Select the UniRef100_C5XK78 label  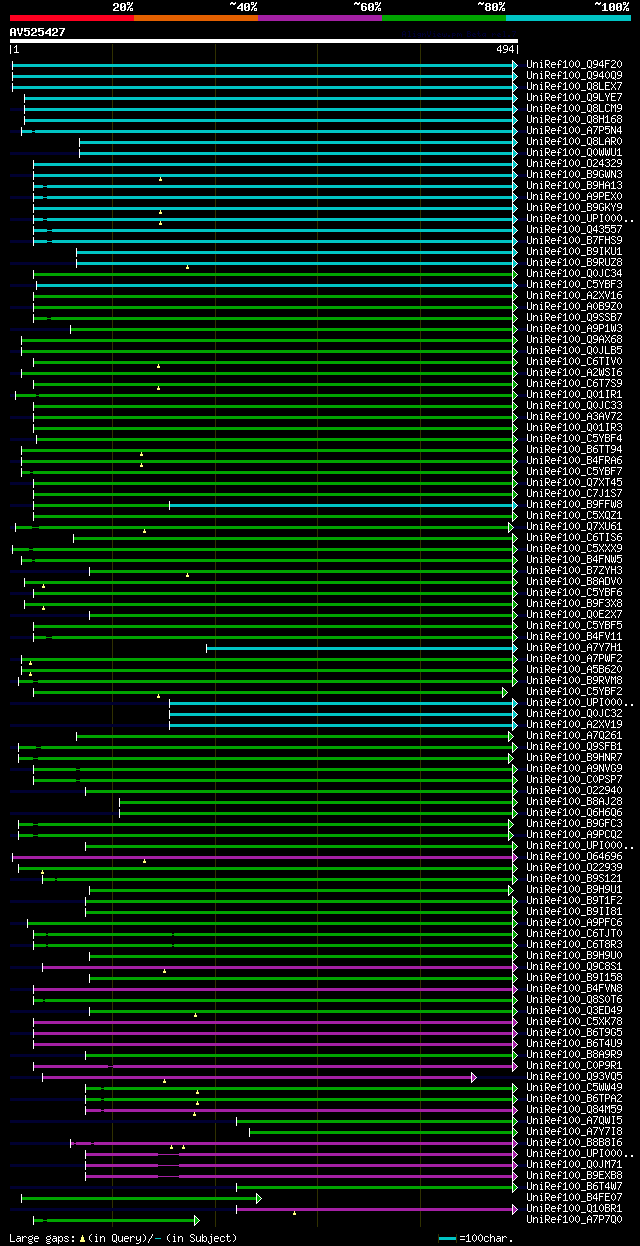click(x=574, y=1021)
